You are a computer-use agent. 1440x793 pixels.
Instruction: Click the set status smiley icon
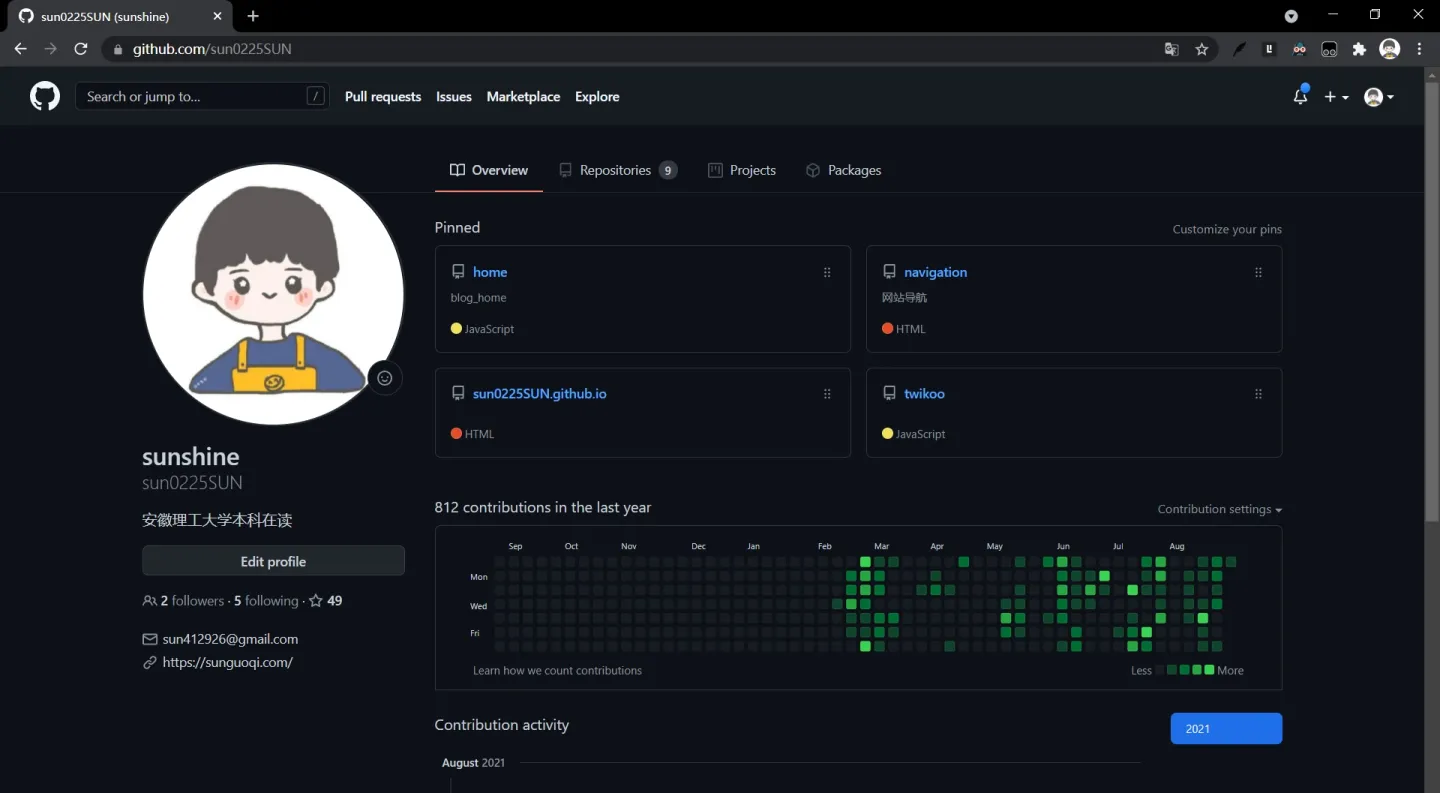(x=385, y=378)
